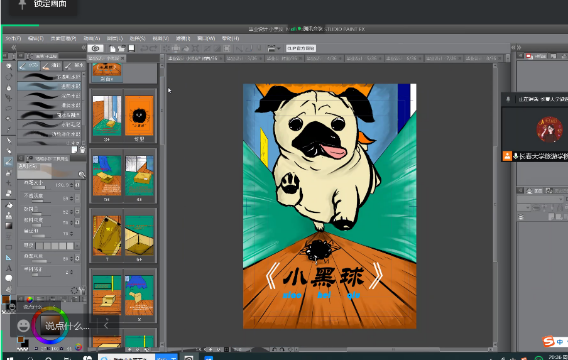Toggle brush size dynamics button beside 150.0

click(x=77, y=185)
